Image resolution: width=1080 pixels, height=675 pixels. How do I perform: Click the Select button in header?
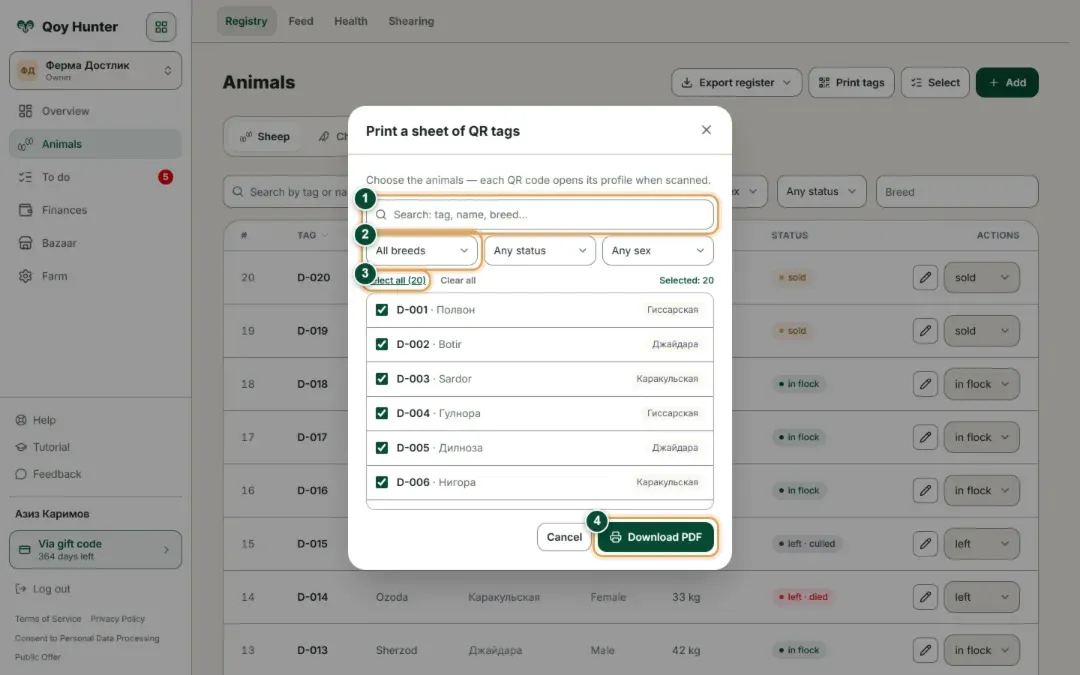[935, 83]
